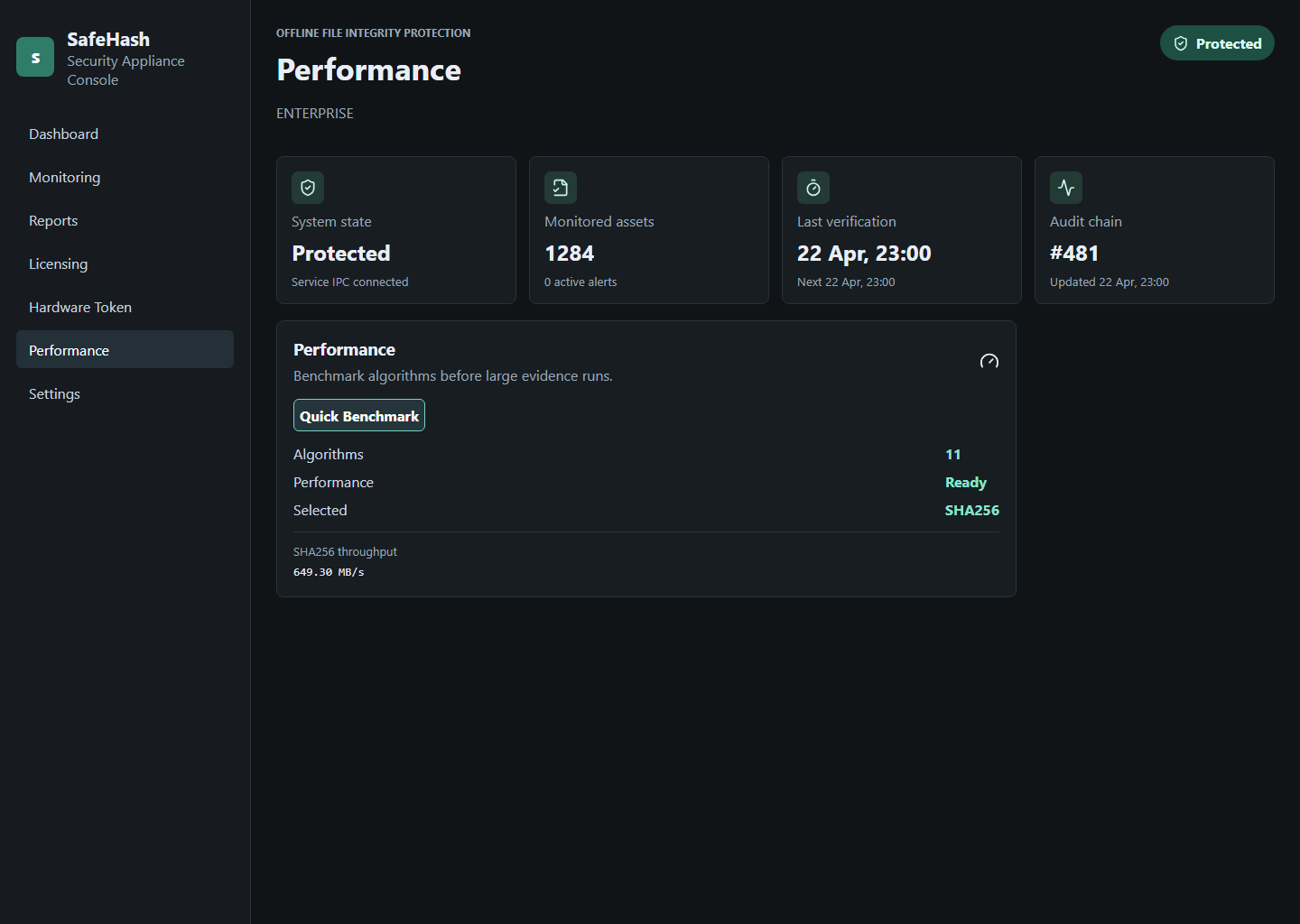
Task: Click the gauge icon in the Performance panel
Action: click(989, 361)
